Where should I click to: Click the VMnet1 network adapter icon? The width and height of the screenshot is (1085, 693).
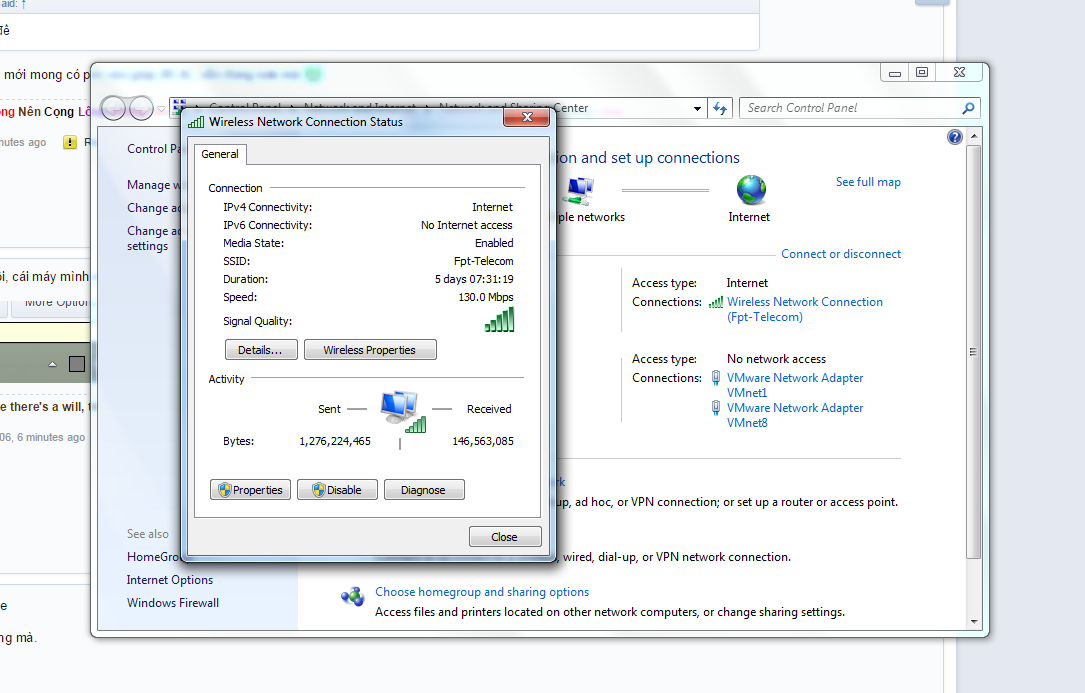point(716,378)
